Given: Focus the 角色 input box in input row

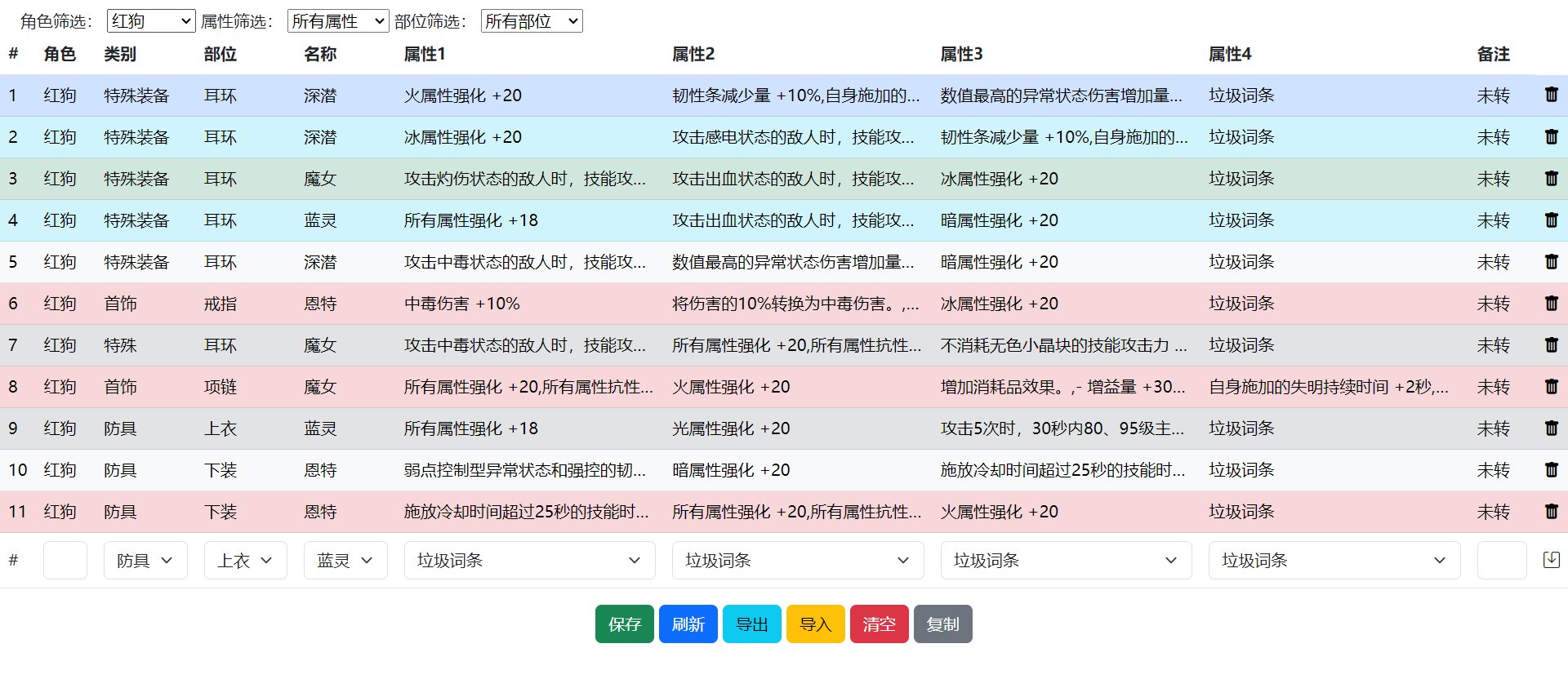Looking at the screenshot, I should pos(65,561).
